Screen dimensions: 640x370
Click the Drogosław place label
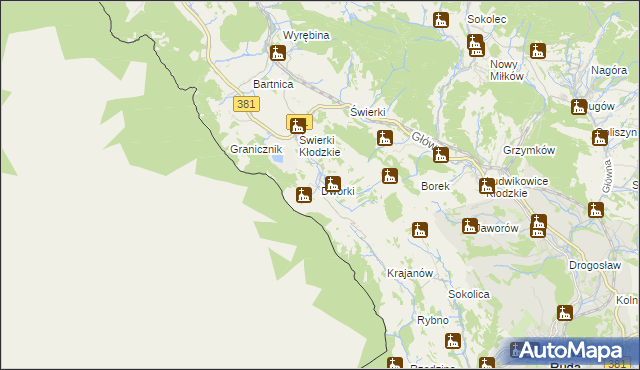click(595, 266)
